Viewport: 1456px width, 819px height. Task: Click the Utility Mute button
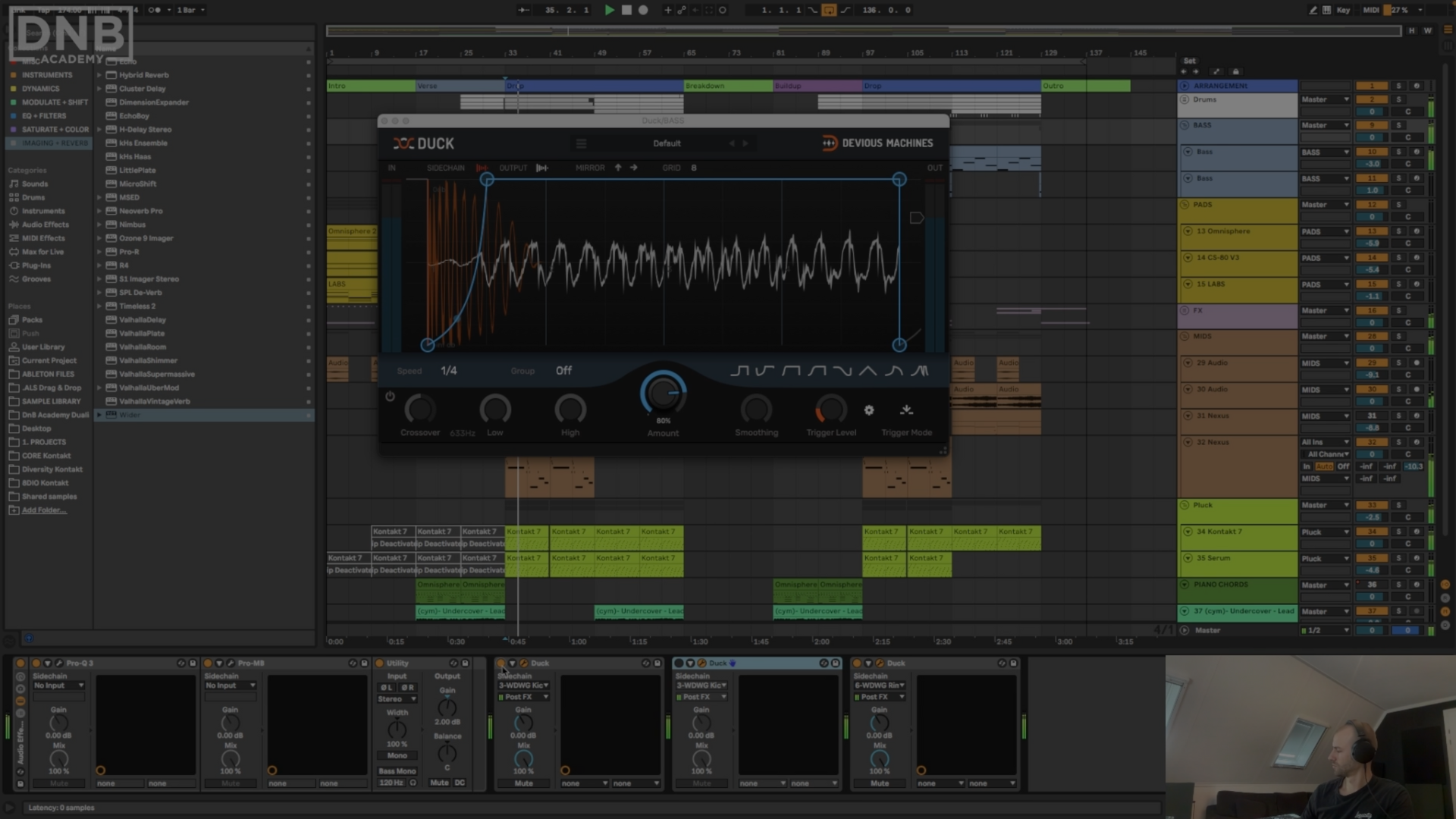point(439,783)
